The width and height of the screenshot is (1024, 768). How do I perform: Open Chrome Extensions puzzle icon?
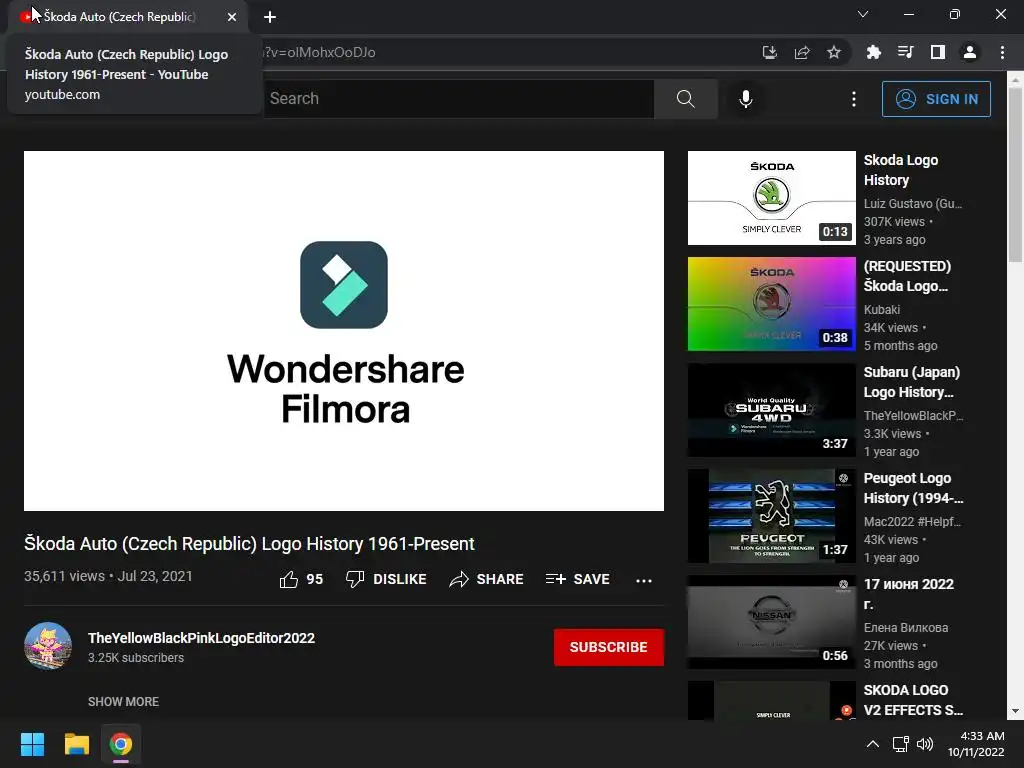pos(873,52)
